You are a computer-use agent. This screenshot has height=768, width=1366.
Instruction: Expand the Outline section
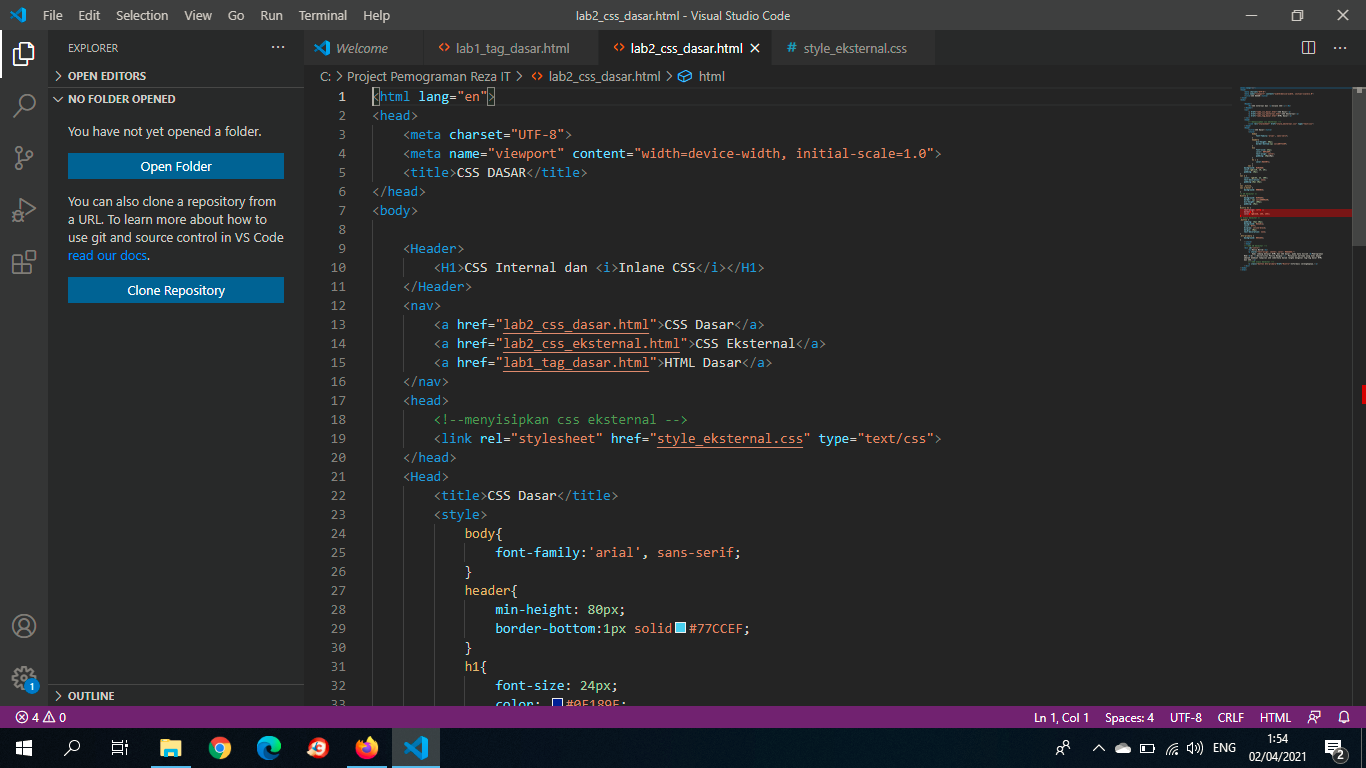click(x=176, y=696)
